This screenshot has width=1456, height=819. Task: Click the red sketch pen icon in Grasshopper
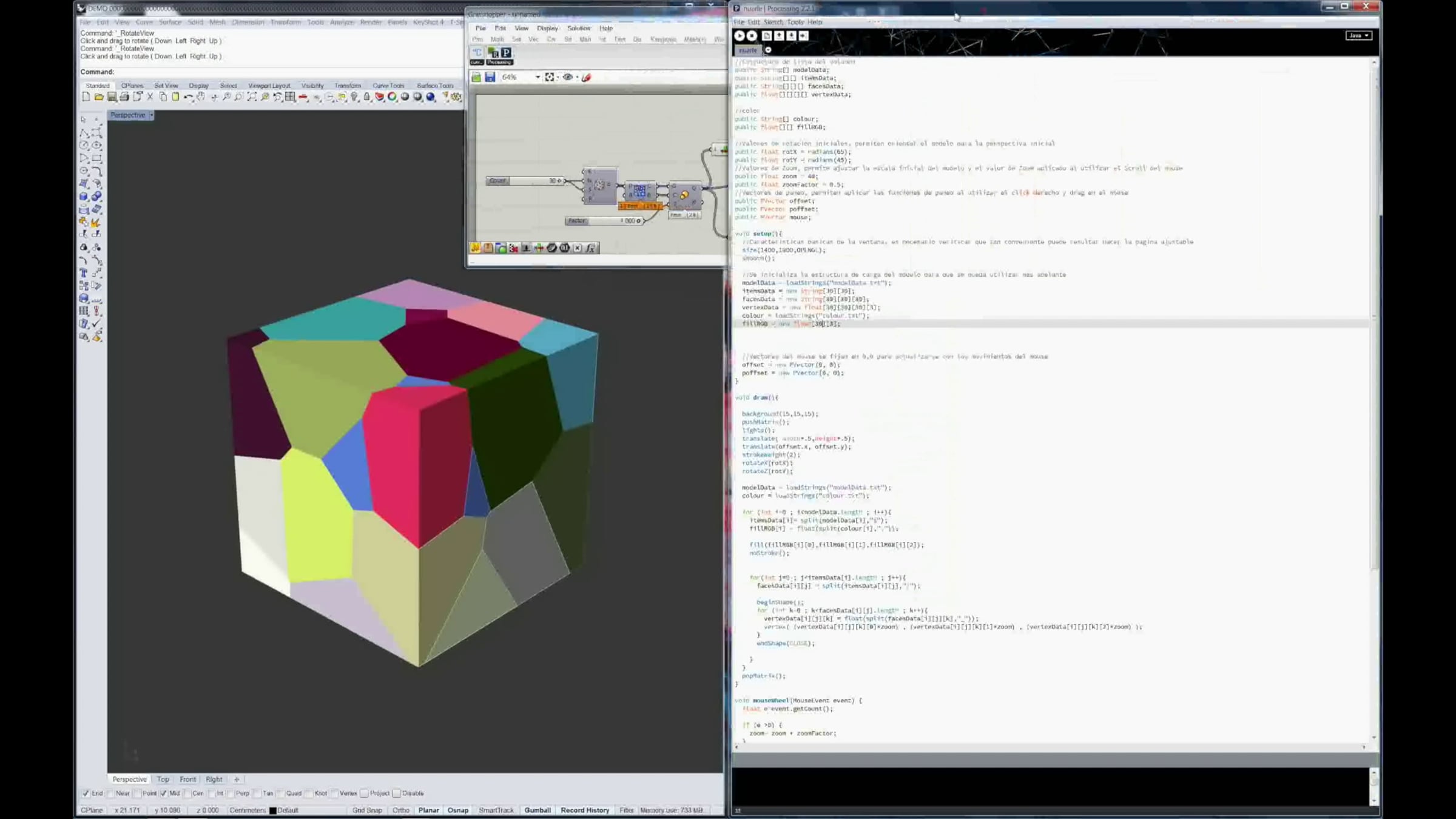click(587, 77)
